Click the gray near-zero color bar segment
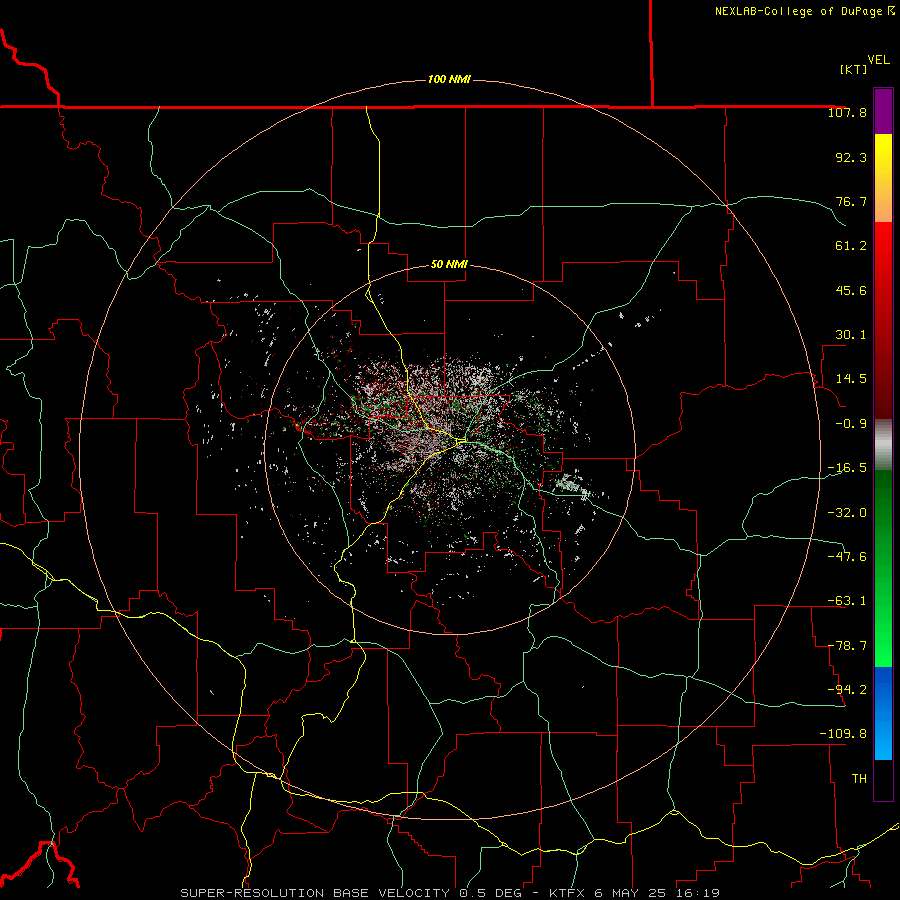The image size is (900, 900). point(883,445)
